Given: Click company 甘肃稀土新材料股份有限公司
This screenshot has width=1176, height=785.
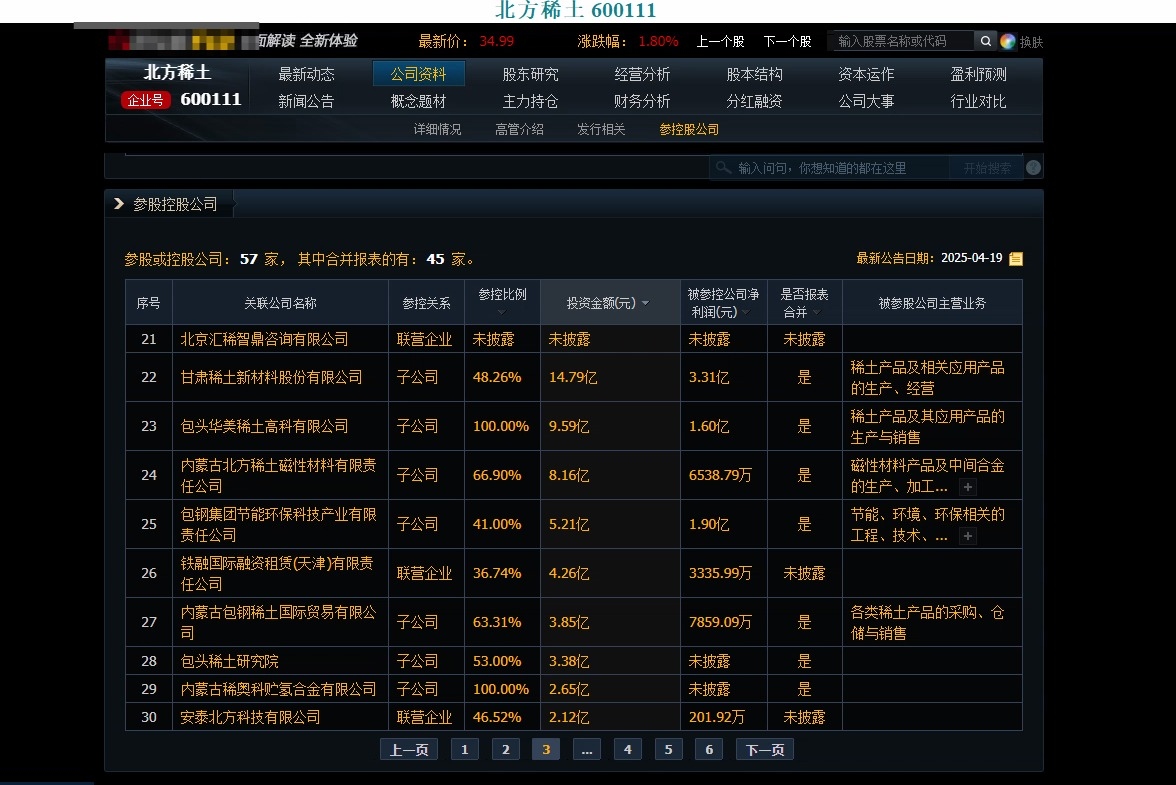Looking at the screenshot, I should (x=271, y=377).
